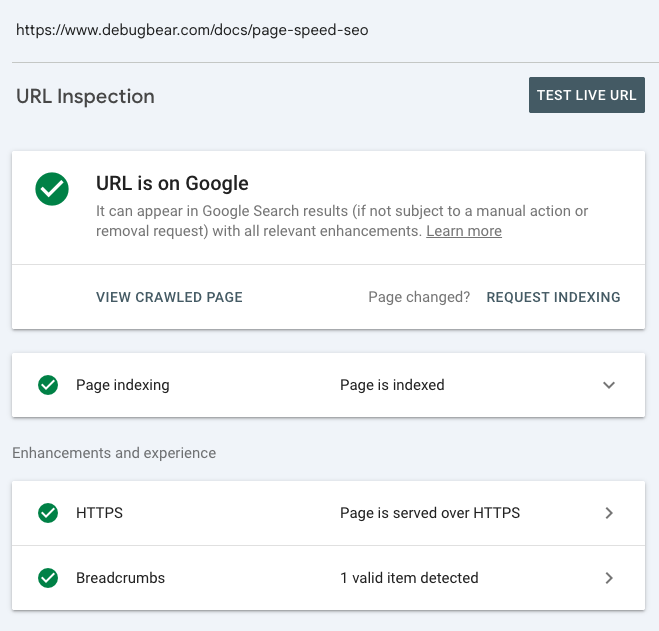
Task: Open the Learn more link
Action: [x=464, y=231]
